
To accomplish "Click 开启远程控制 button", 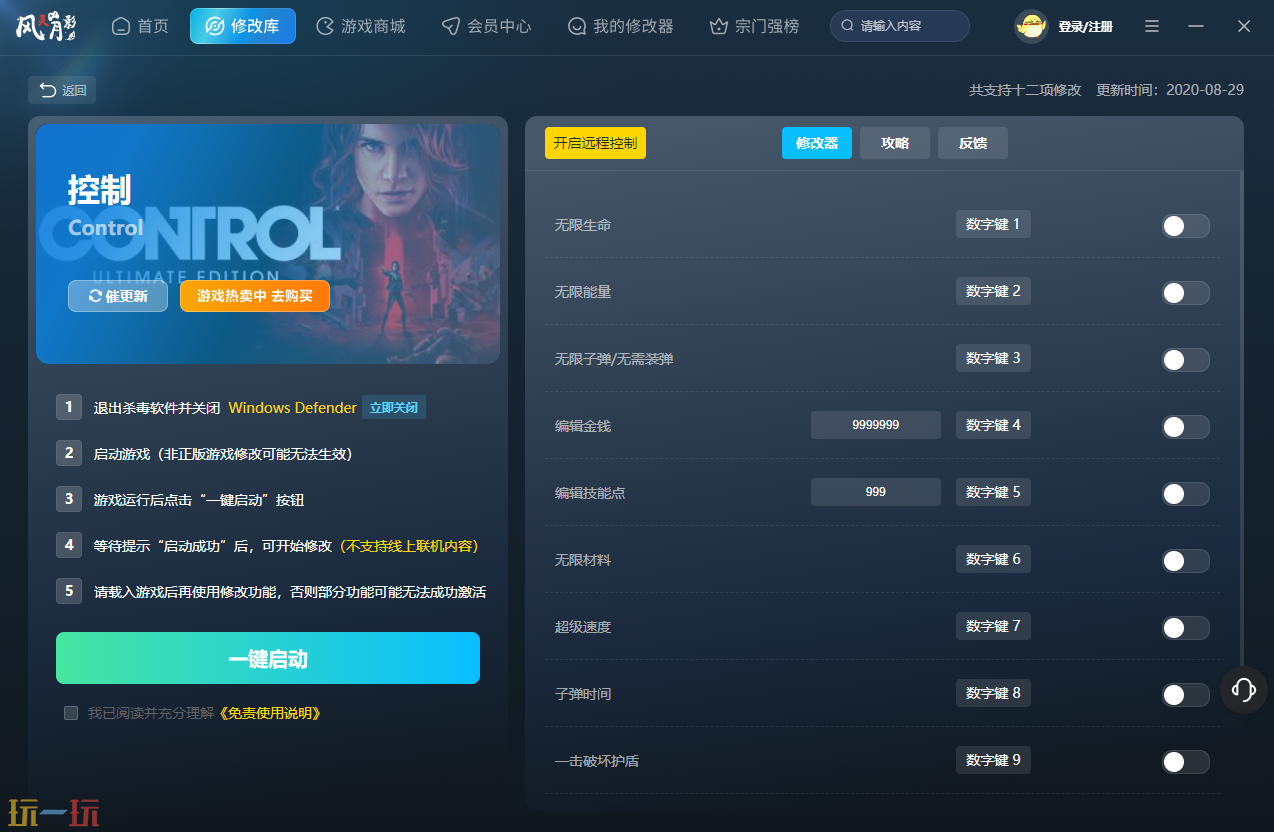I will (595, 143).
